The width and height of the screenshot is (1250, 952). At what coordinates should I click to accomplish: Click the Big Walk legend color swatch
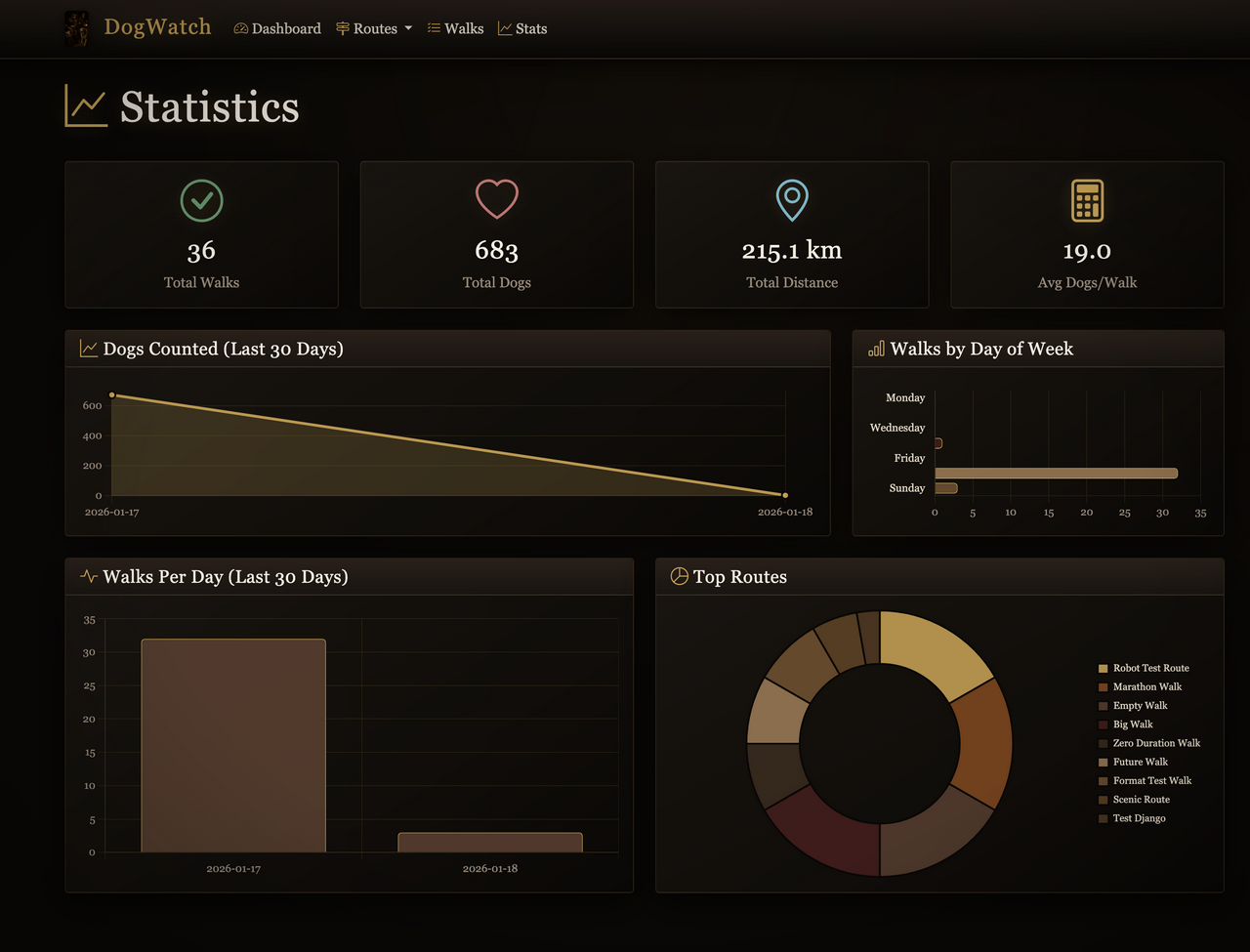coord(1104,724)
